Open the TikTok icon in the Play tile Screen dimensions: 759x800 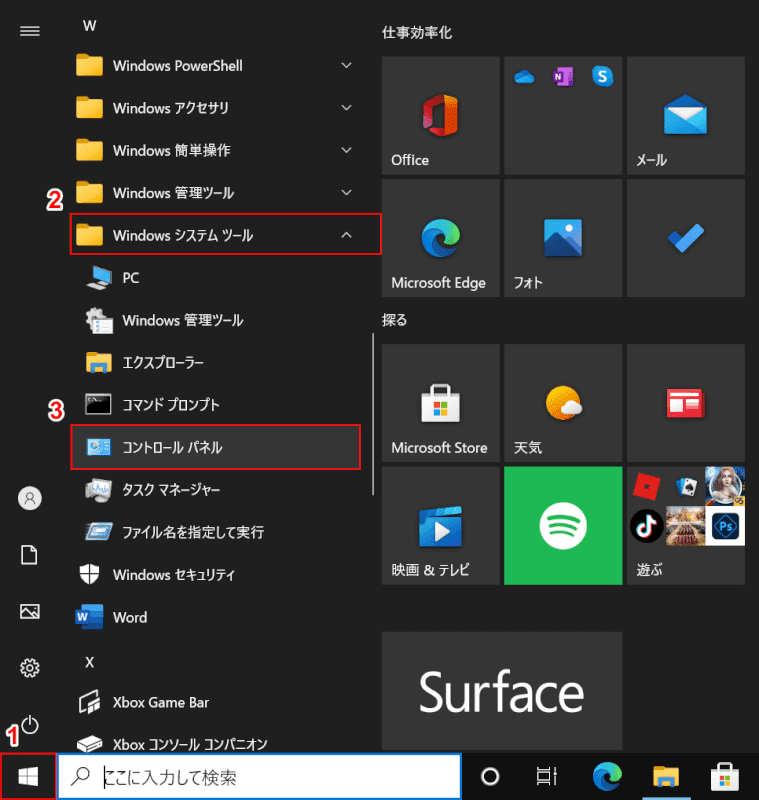pos(647,526)
